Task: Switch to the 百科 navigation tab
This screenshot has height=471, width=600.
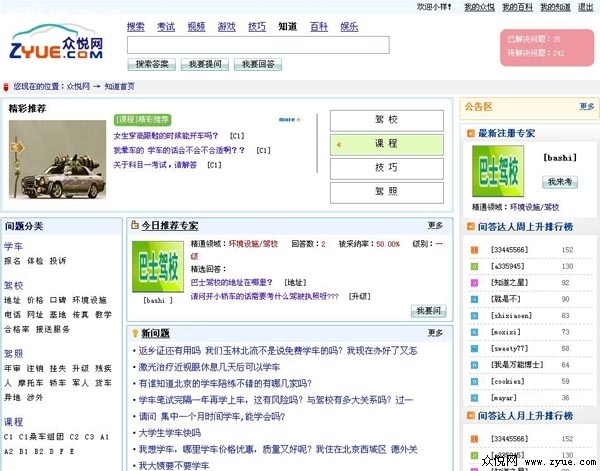Action: pyautogui.click(x=318, y=26)
